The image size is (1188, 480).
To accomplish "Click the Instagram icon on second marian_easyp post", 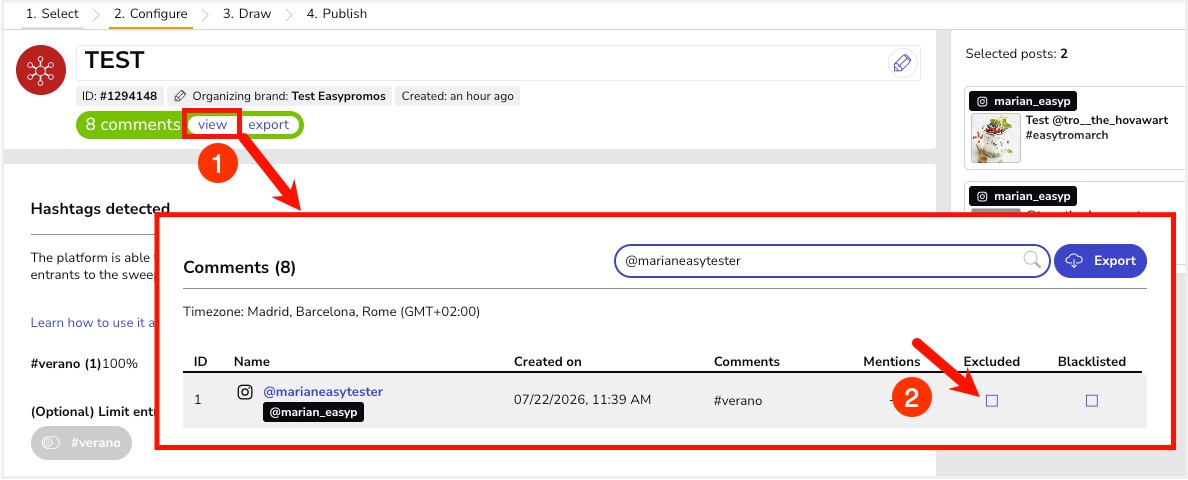I will 982,196.
